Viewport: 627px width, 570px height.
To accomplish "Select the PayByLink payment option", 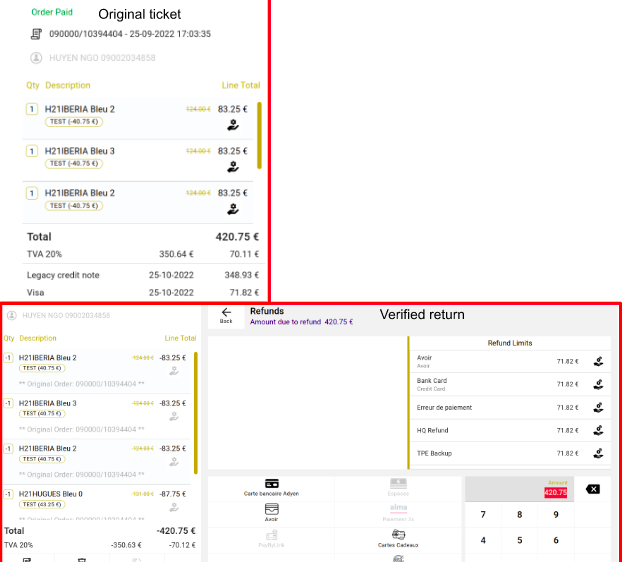I will pyautogui.click(x=272, y=538).
